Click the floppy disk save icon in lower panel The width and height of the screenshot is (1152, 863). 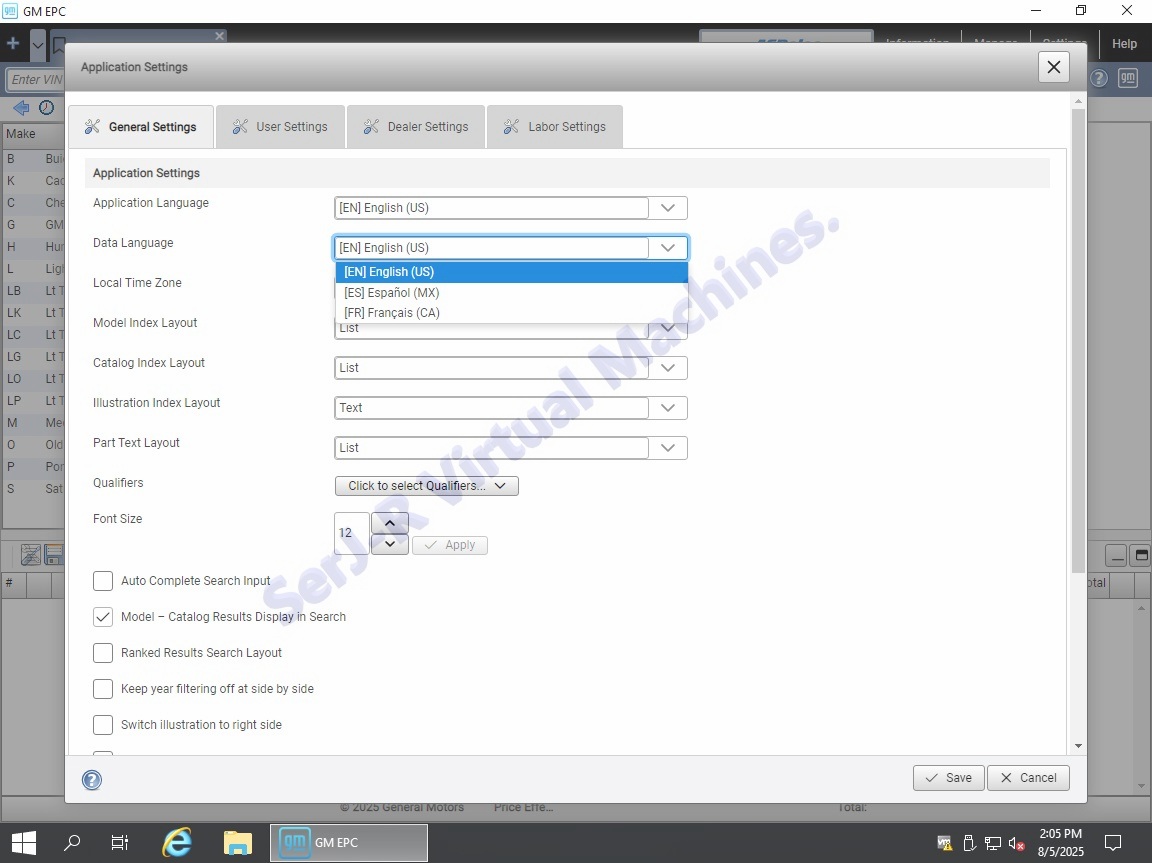pyautogui.click(x=54, y=555)
